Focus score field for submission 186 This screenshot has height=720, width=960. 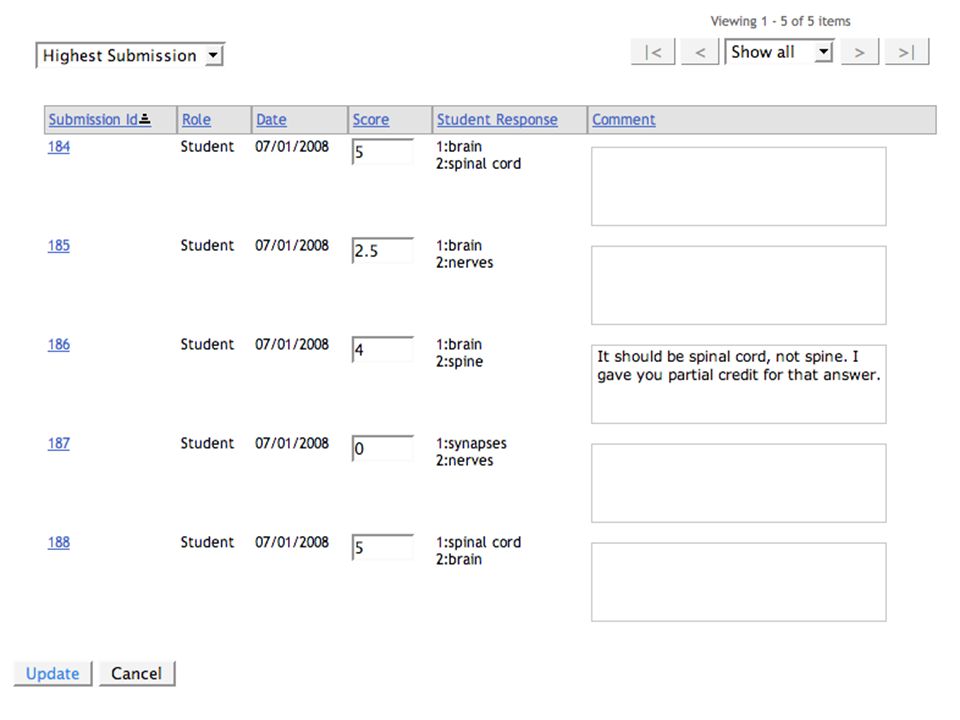[383, 350]
